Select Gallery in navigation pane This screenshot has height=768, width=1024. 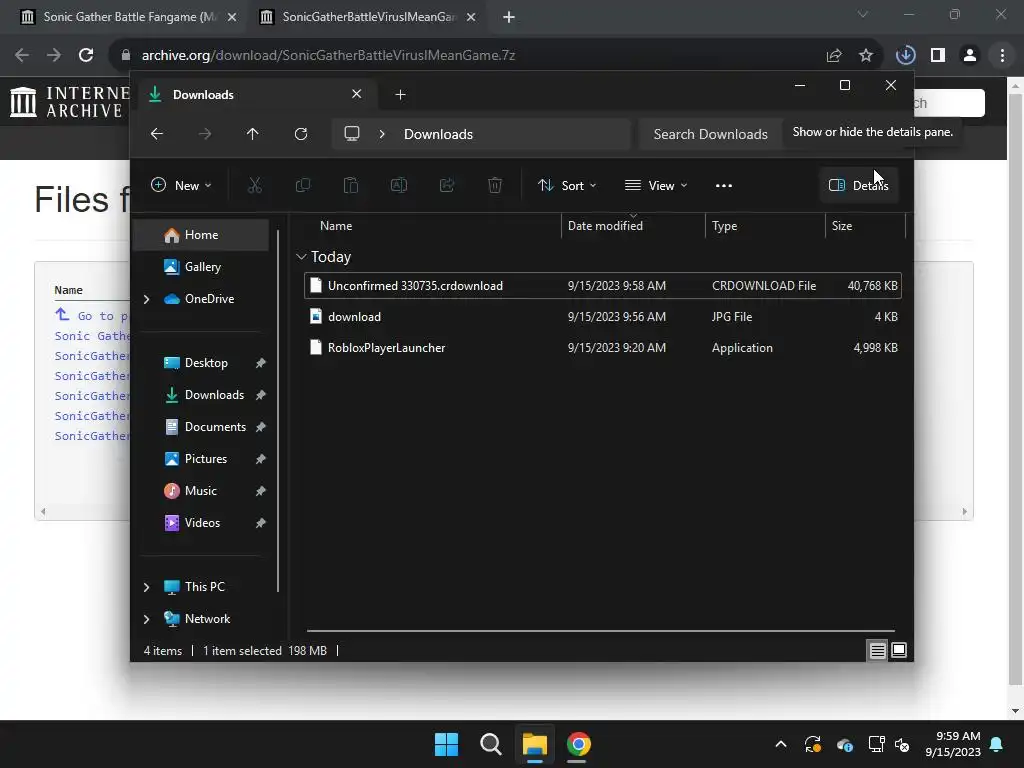point(200,267)
